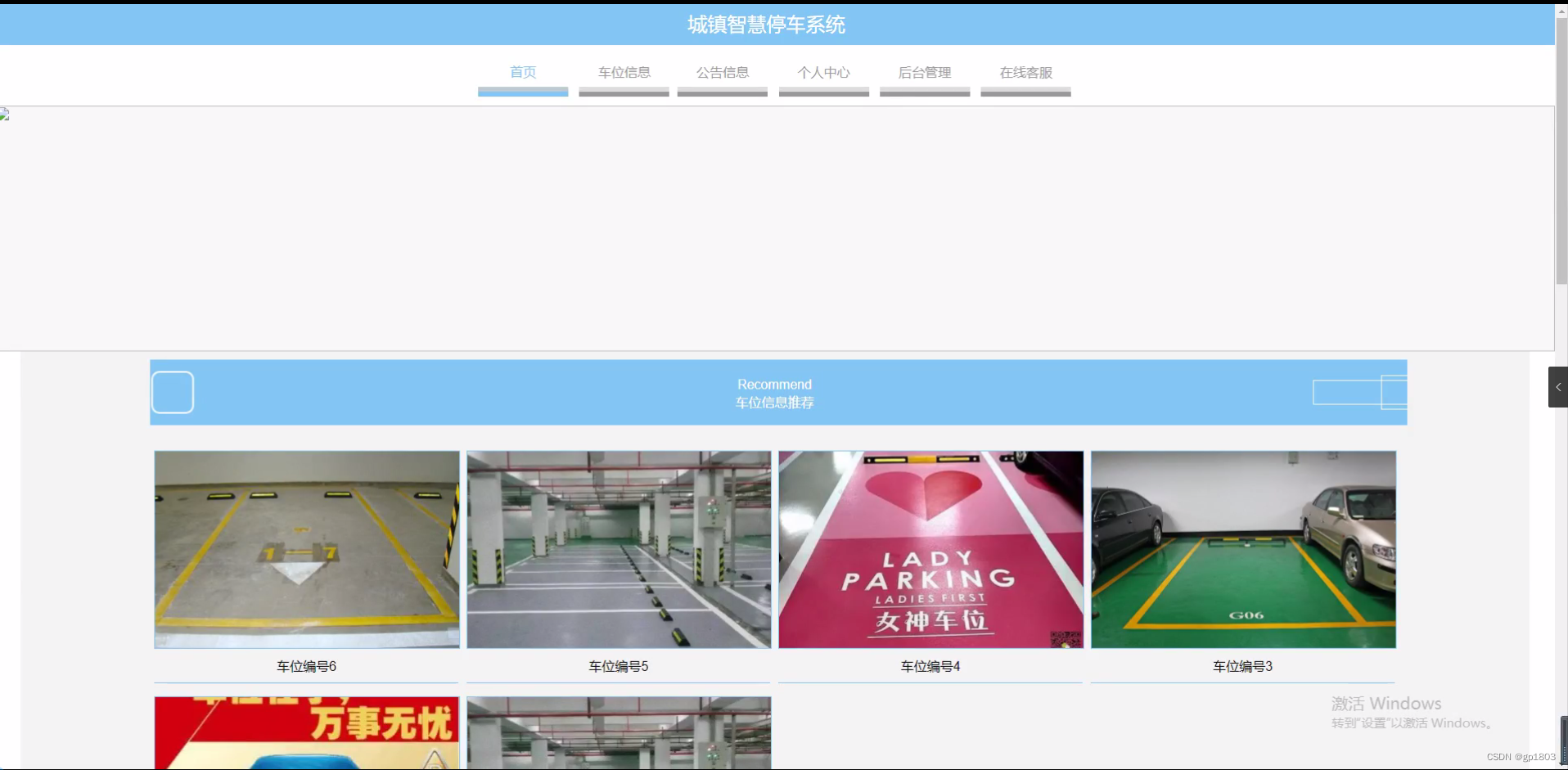Click the 车位编号3 label
1568x770 pixels.
point(1242,667)
